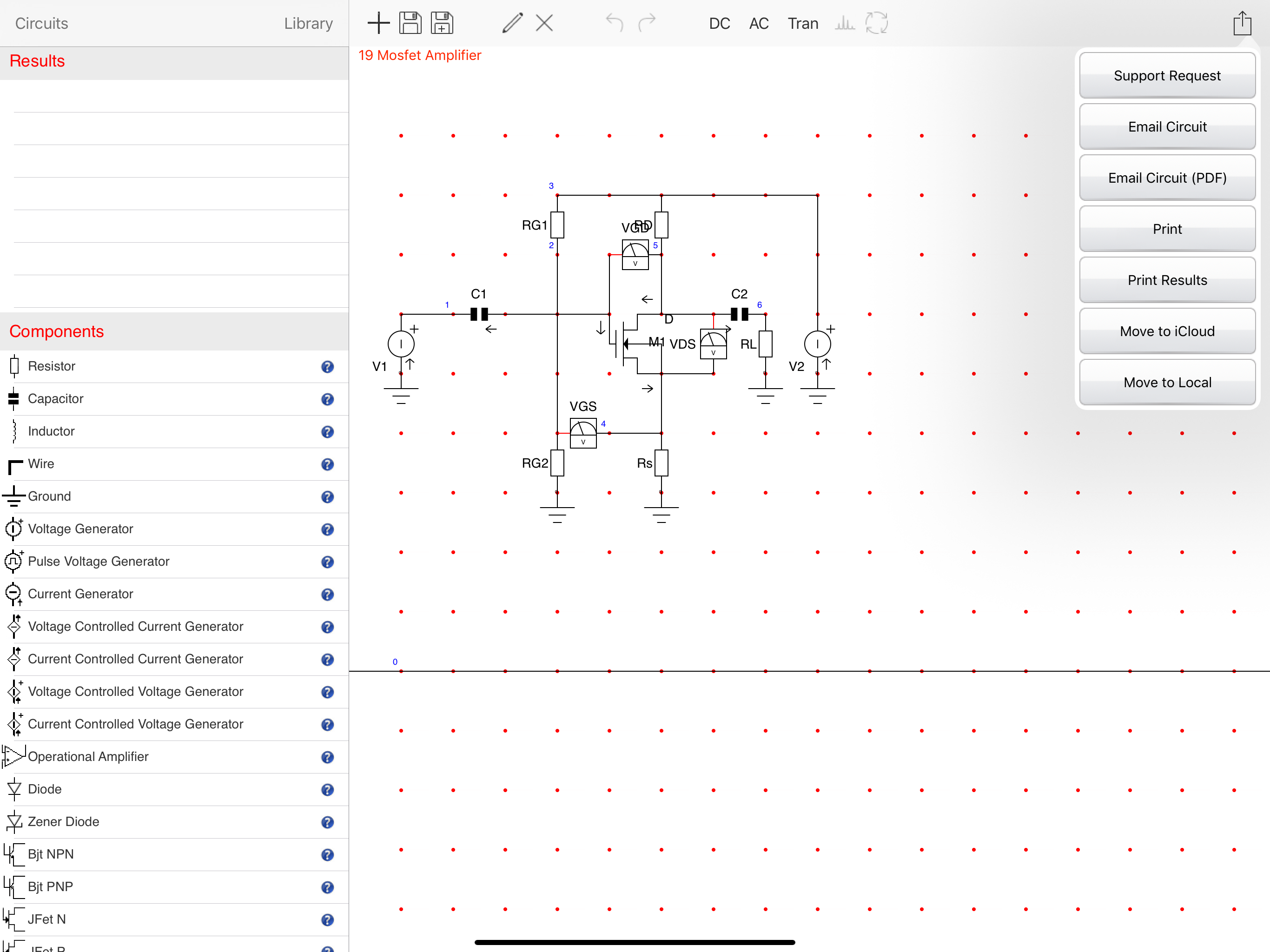Select Voltage Controlled Current Generator
Screen dimensions: 1270x952
click(174, 627)
